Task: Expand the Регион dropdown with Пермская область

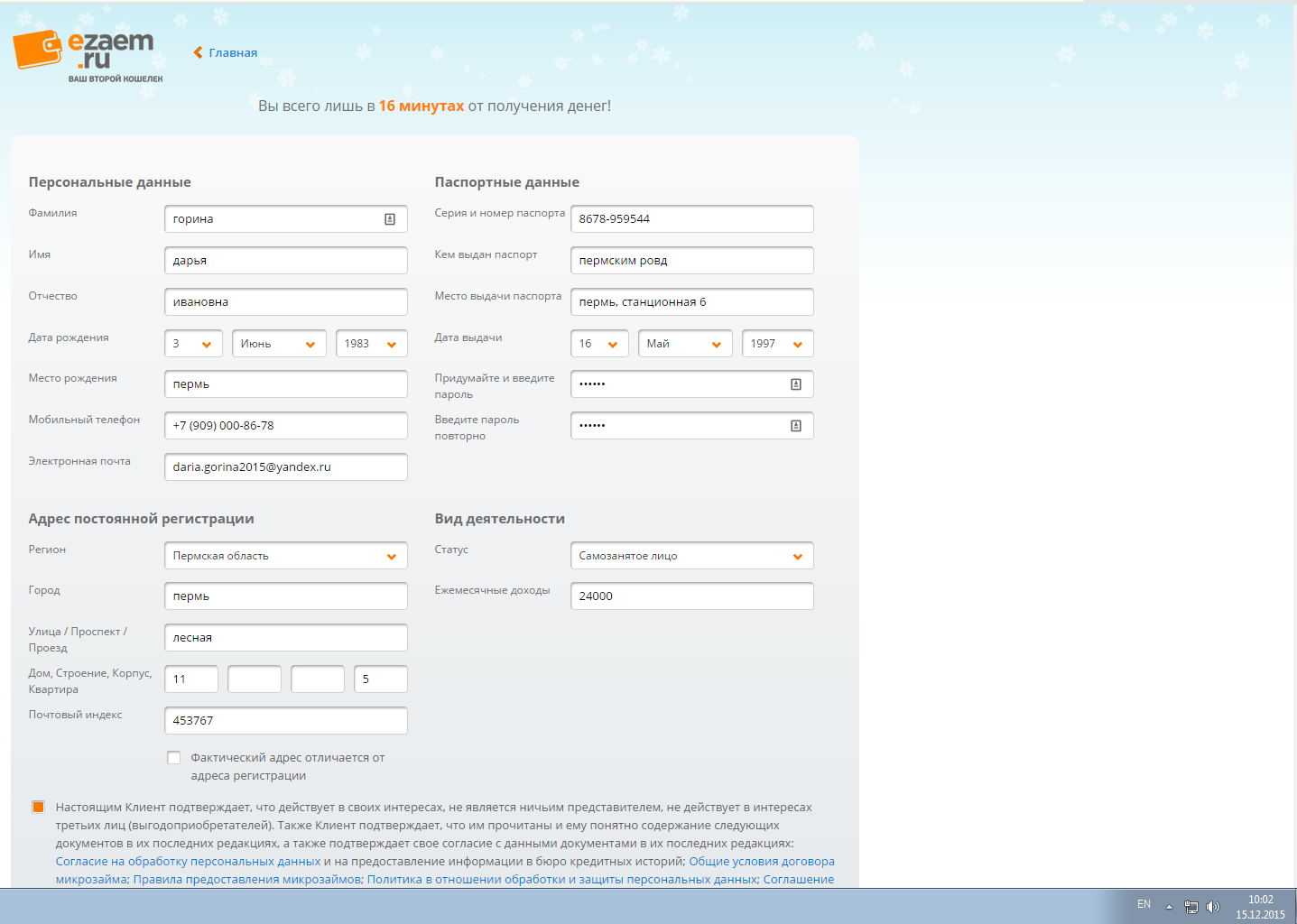Action: (x=286, y=556)
